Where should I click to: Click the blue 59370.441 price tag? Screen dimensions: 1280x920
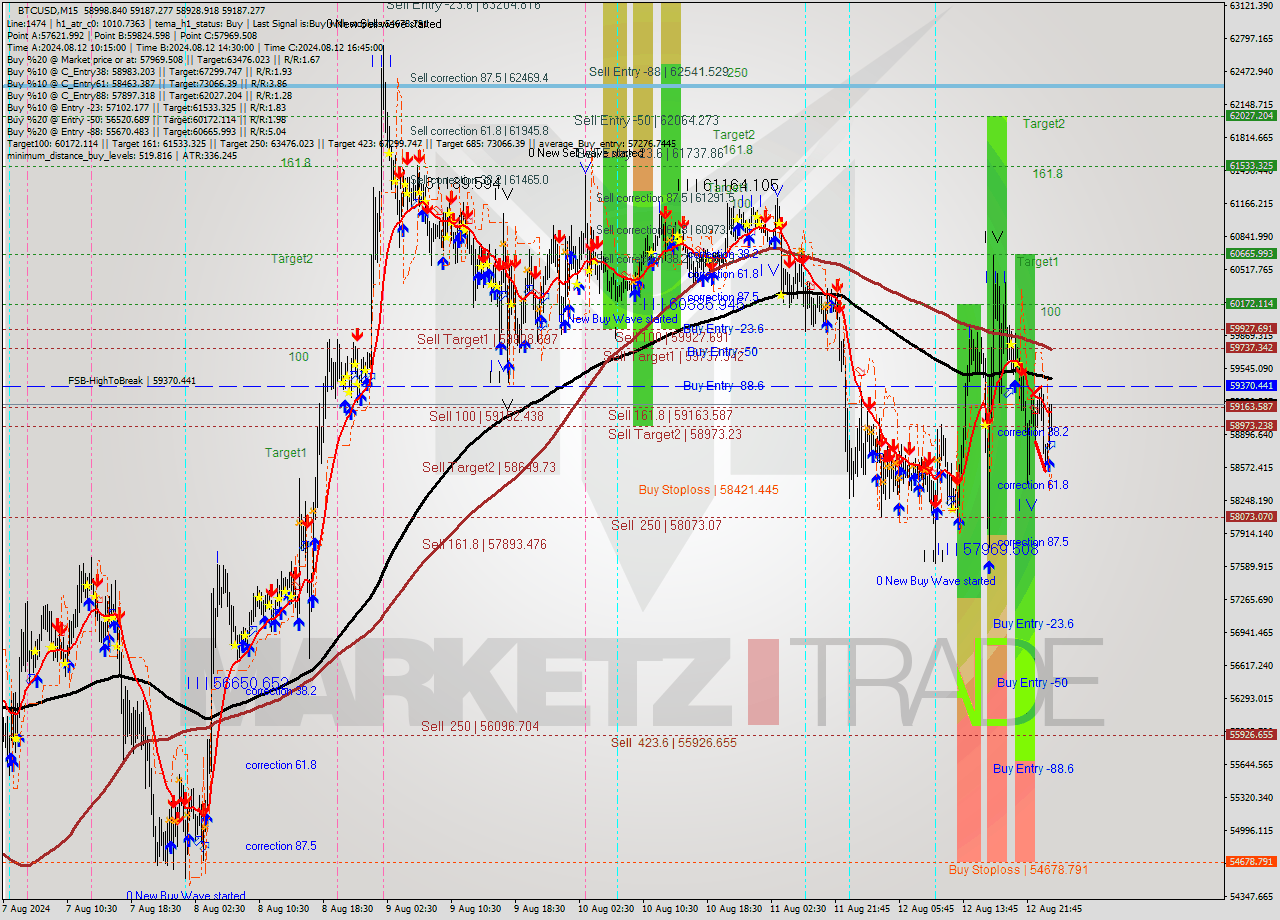[1251, 386]
